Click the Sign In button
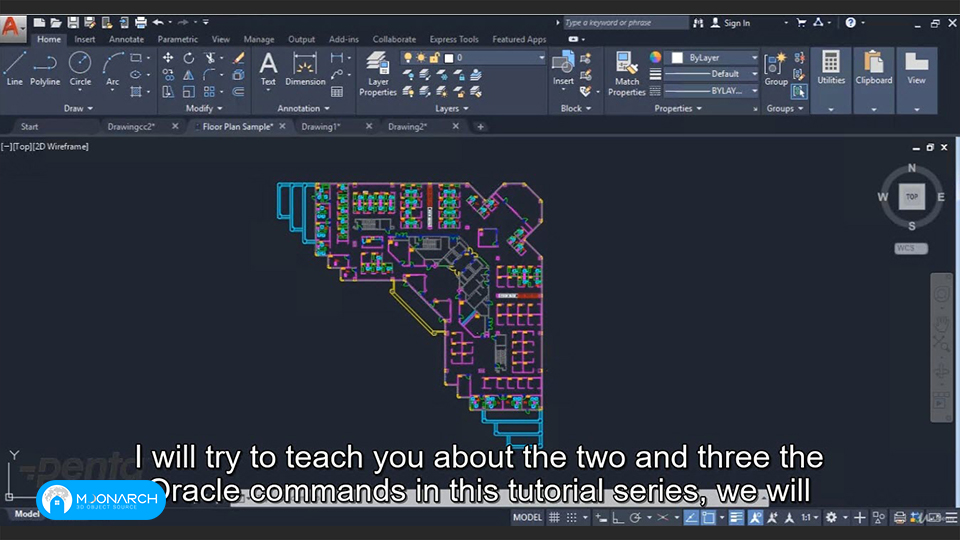This screenshot has width=960, height=540. 730,23
